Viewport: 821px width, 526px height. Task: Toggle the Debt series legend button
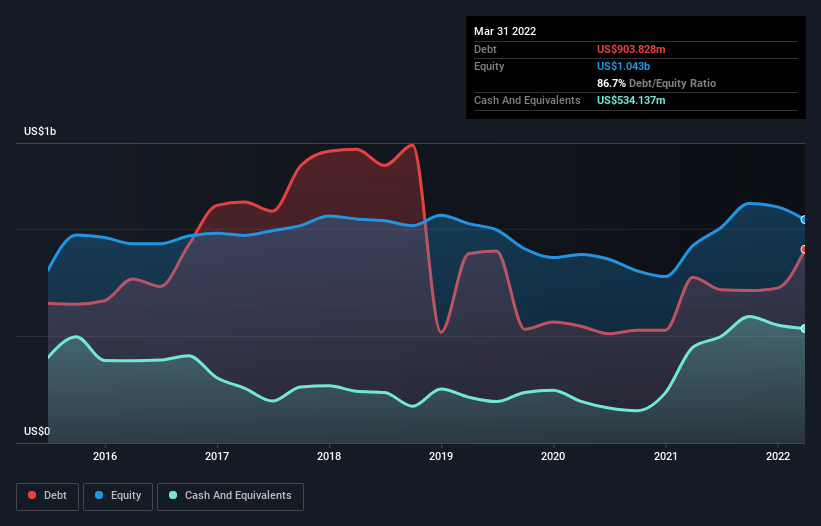48,496
